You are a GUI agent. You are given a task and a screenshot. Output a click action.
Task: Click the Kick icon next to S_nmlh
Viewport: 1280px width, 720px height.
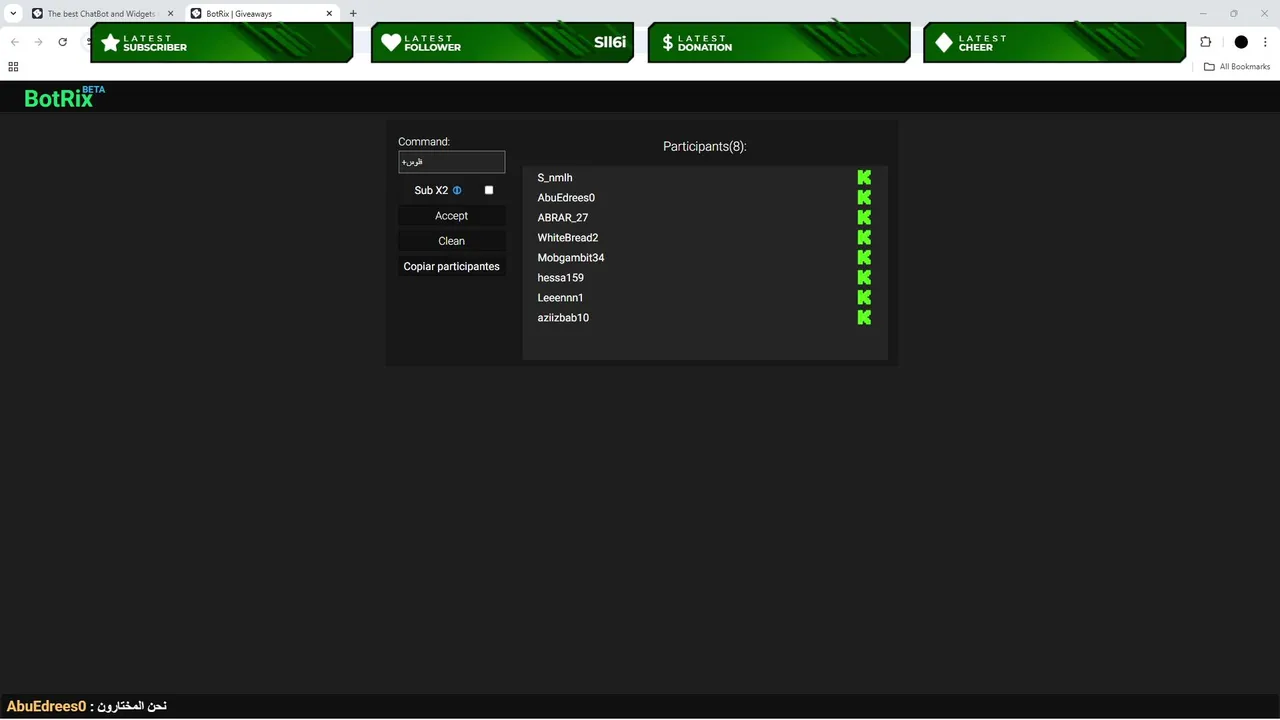(864, 177)
